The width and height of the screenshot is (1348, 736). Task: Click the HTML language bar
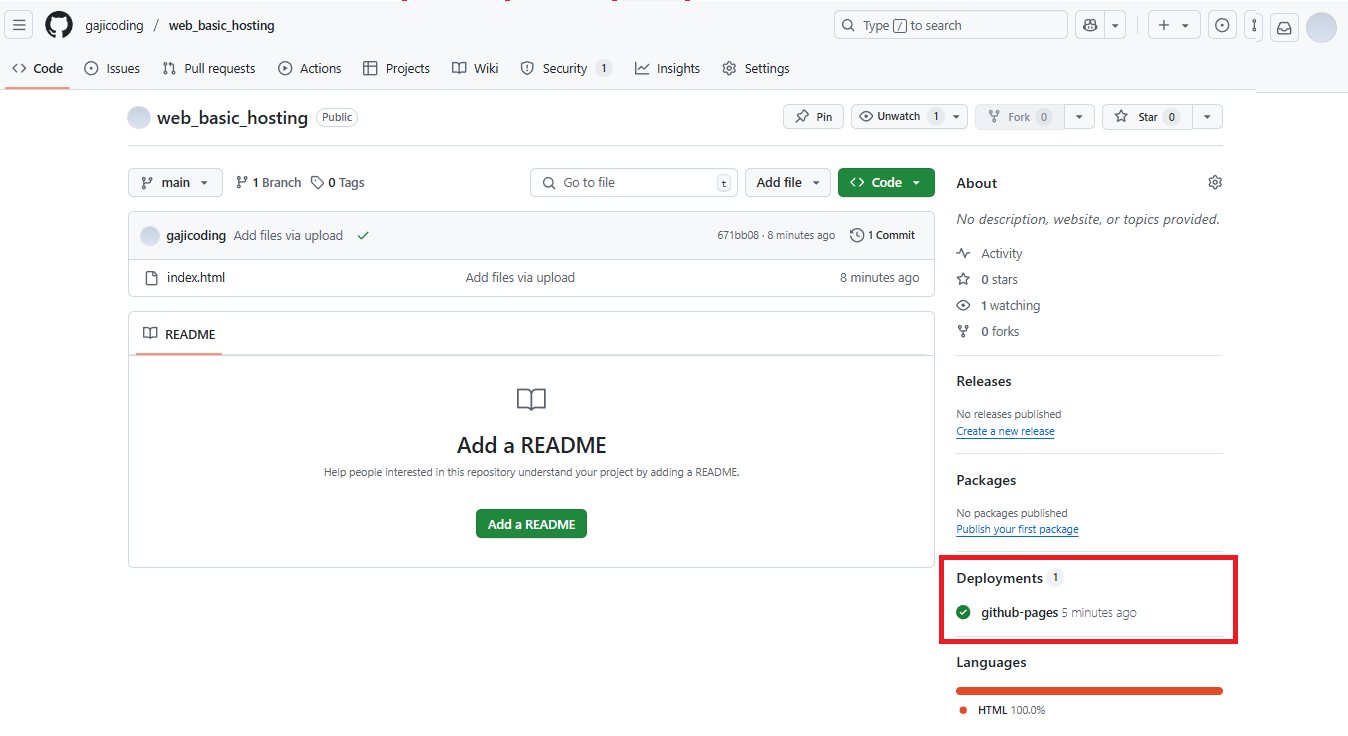pyautogui.click(x=1089, y=690)
